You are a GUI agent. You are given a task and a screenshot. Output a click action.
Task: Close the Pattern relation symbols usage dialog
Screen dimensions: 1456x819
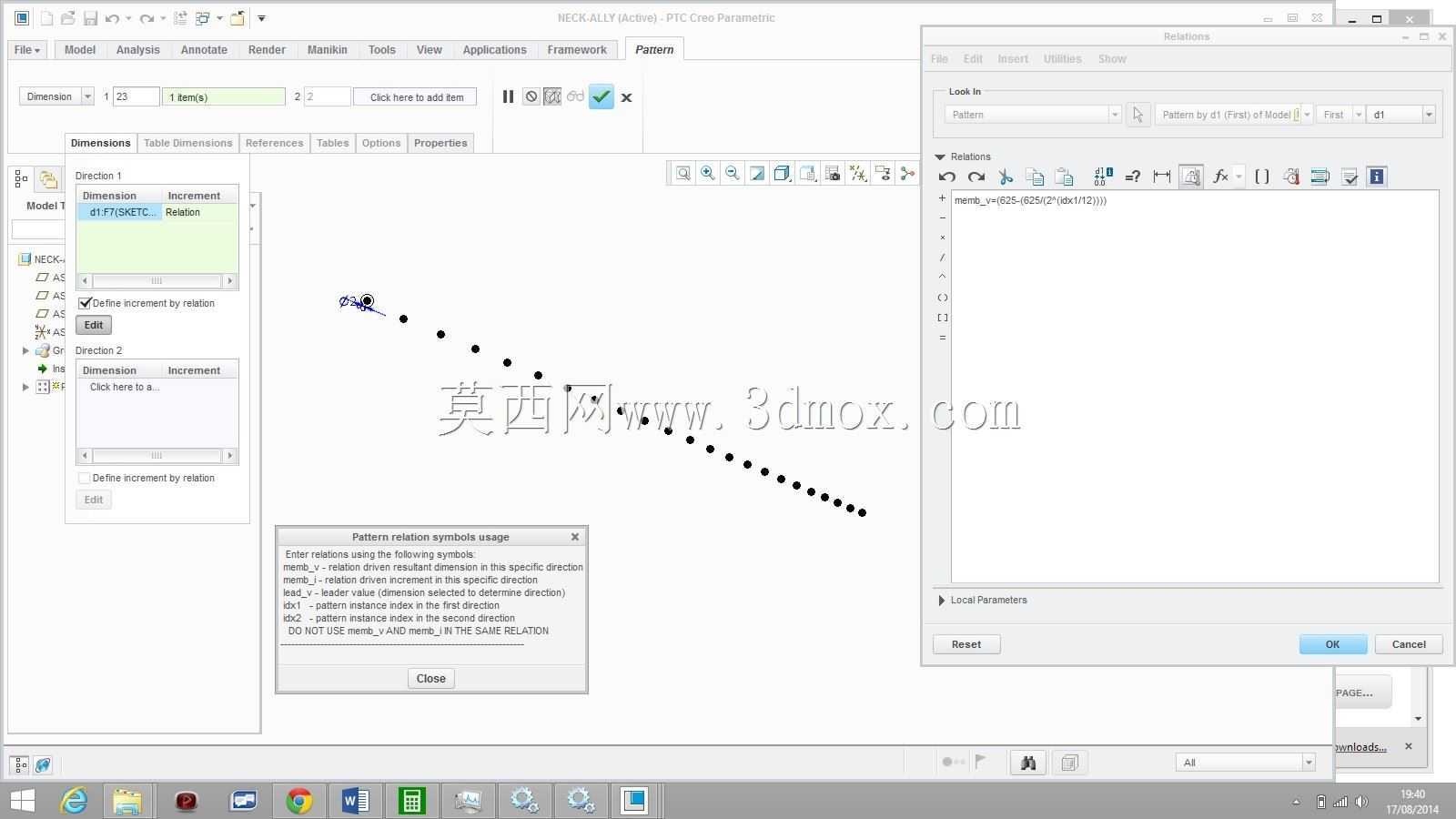pyautogui.click(x=430, y=678)
